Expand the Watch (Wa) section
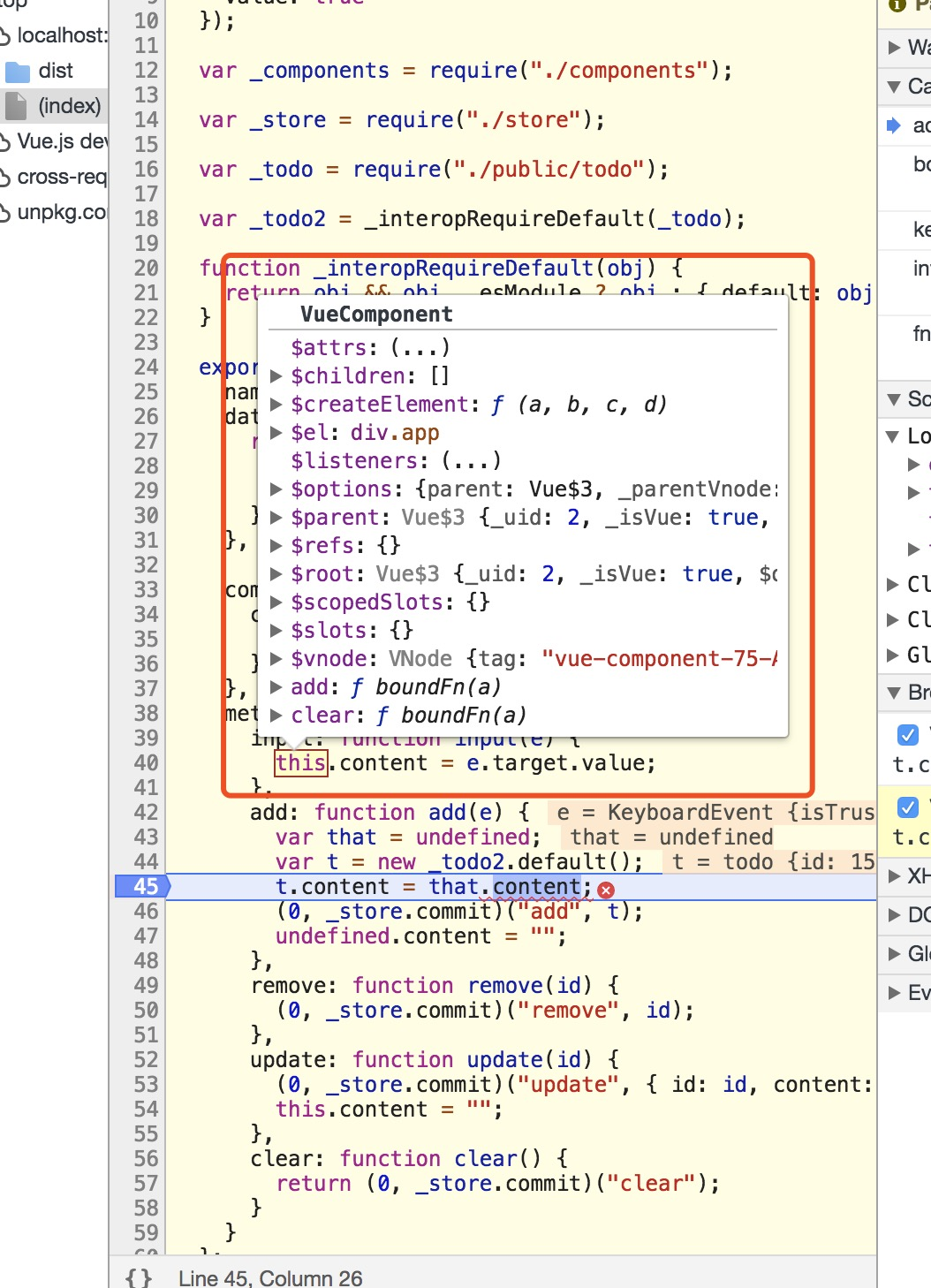 894,47
